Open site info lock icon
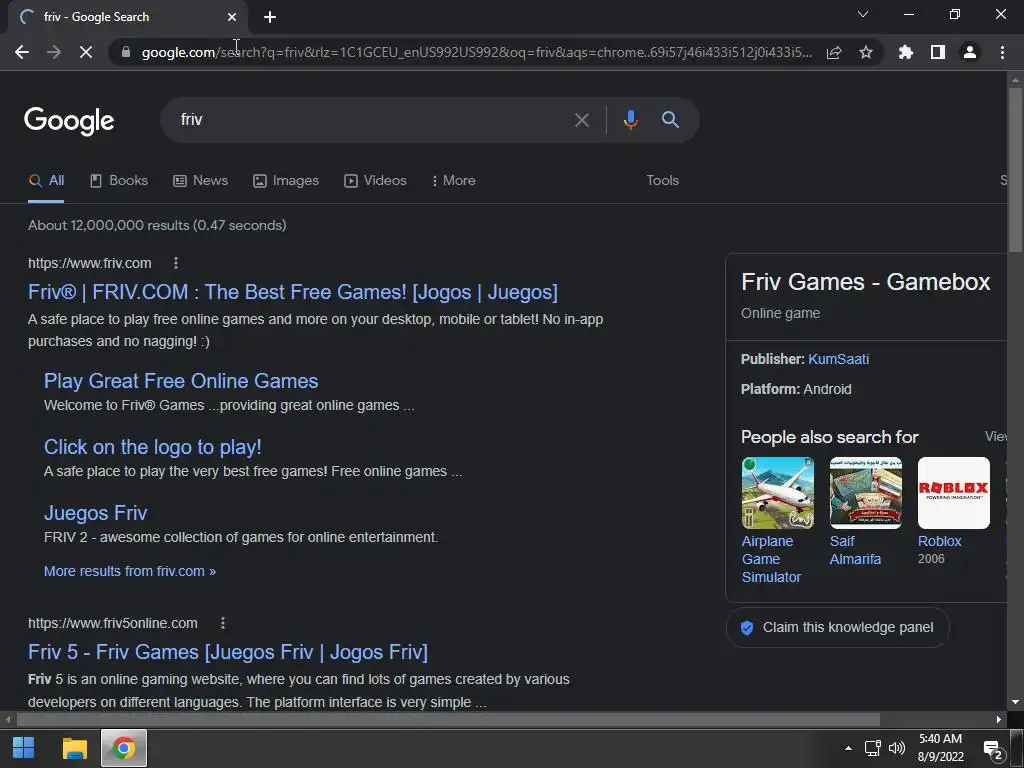This screenshot has width=1024, height=768. coord(125,52)
